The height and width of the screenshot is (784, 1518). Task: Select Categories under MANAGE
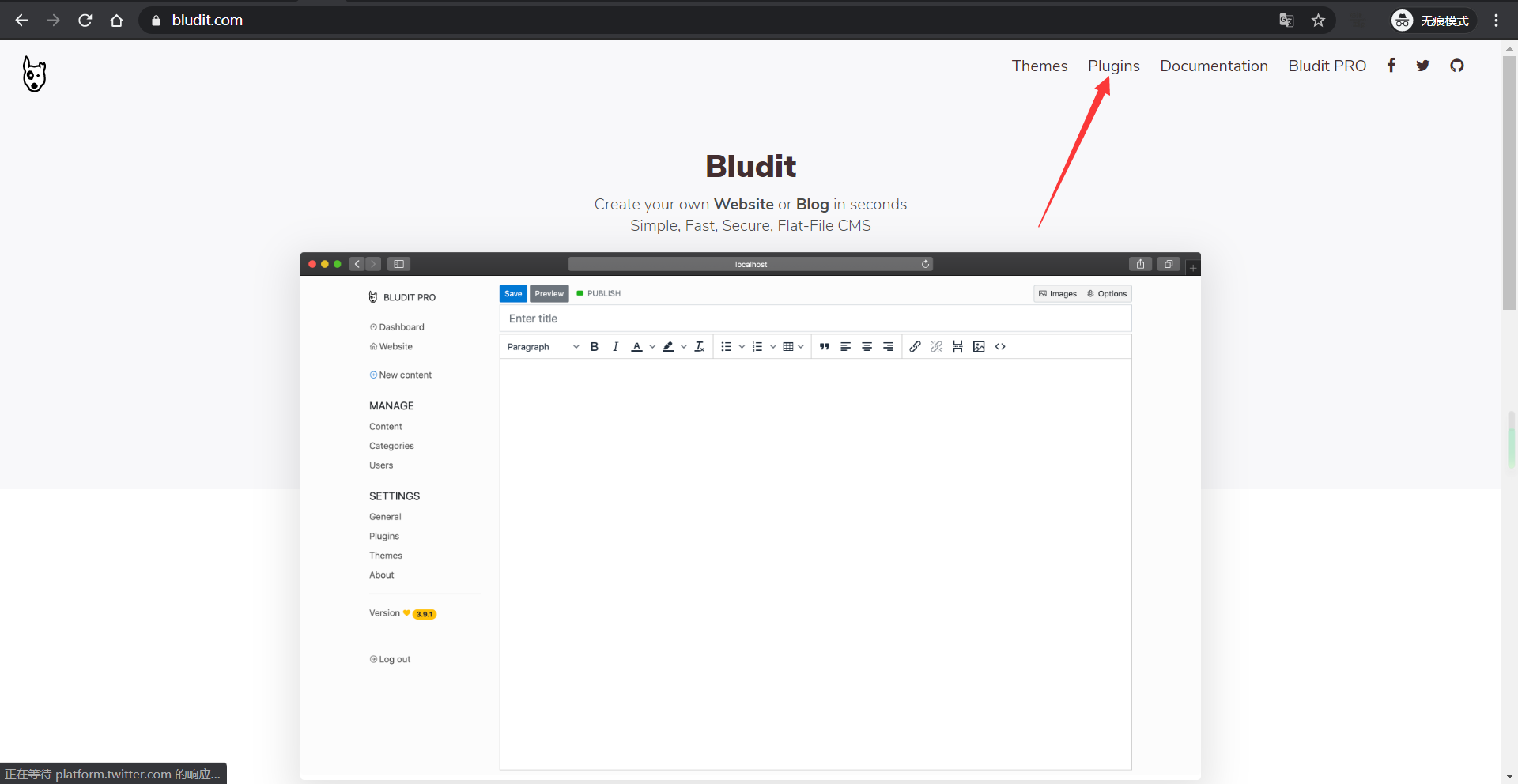pos(391,447)
